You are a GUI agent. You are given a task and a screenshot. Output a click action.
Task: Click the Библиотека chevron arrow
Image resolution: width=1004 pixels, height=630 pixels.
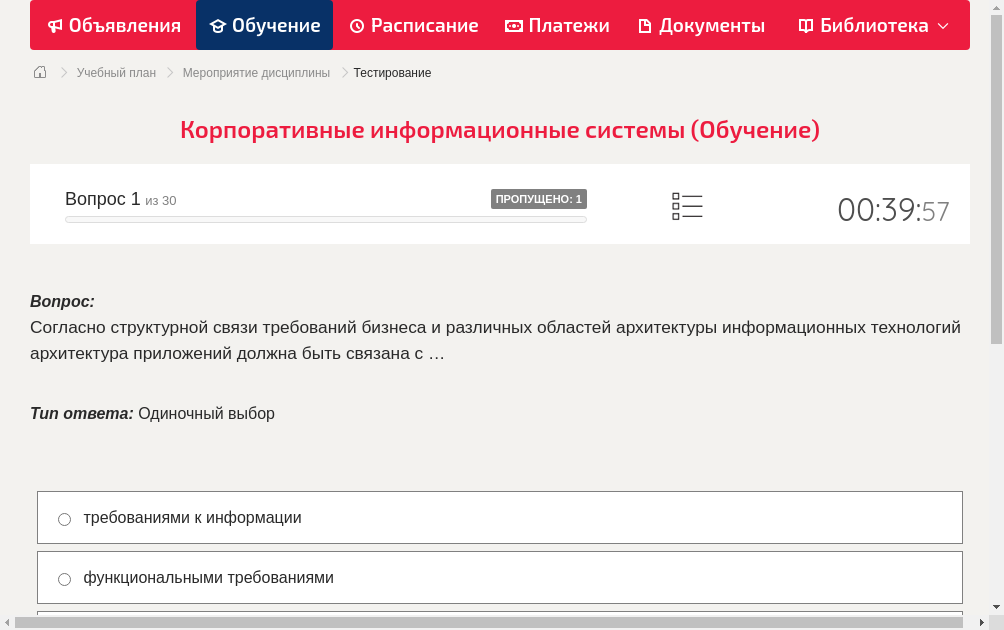[943, 26]
